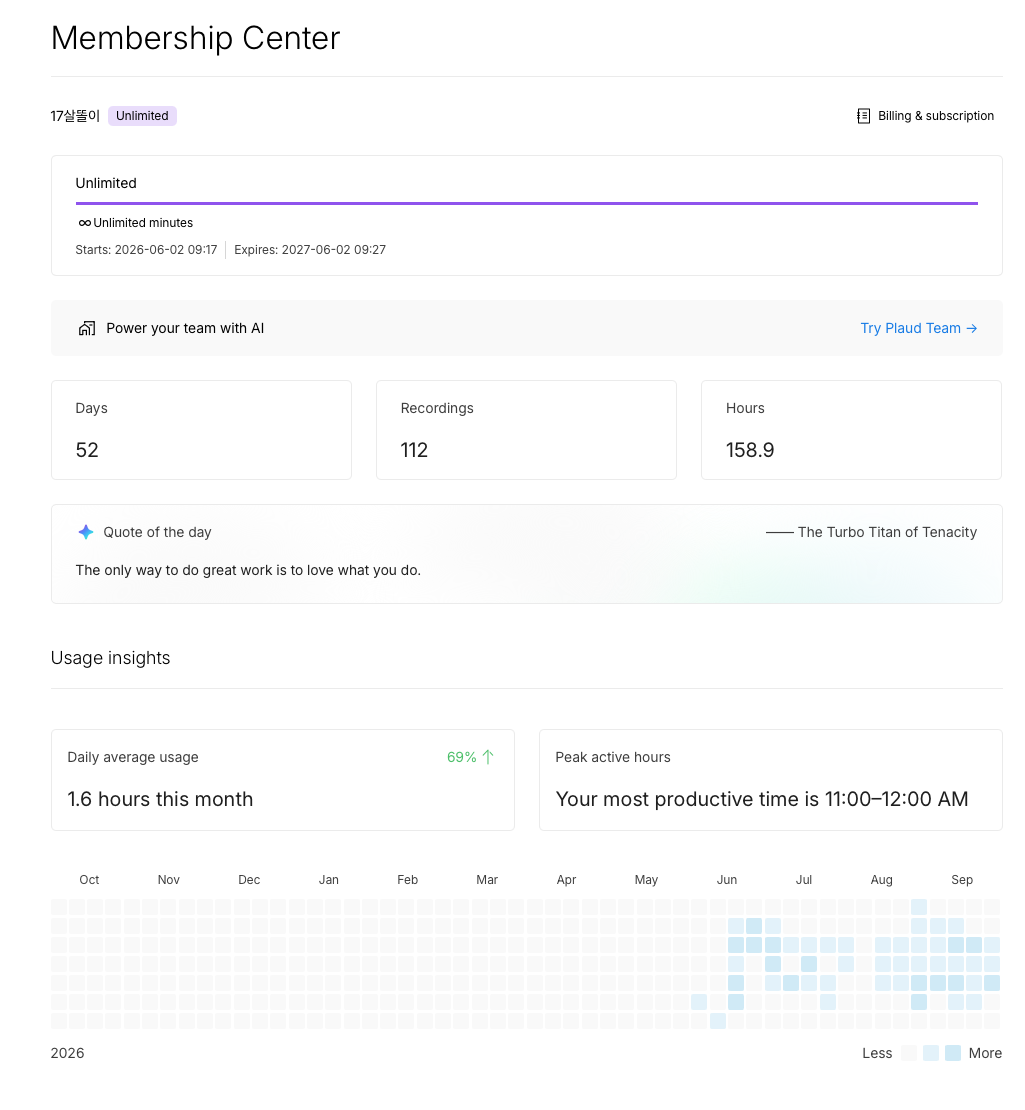Click the infinity icon before Unlimited minutes
The width and height of the screenshot is (1025, 1110).
click(84, 223)
